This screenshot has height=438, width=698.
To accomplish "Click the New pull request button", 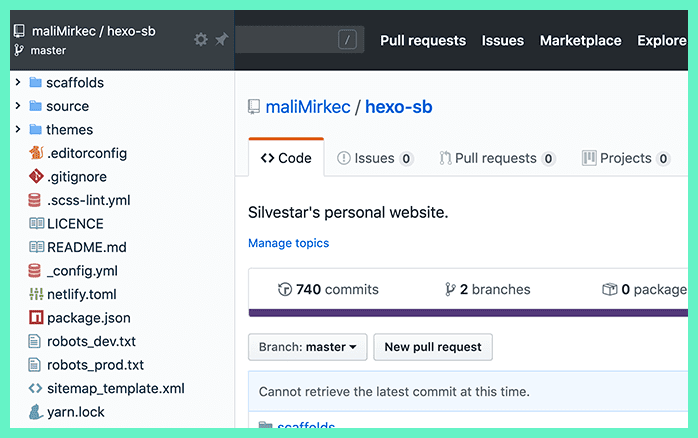I will coord(433,347).
